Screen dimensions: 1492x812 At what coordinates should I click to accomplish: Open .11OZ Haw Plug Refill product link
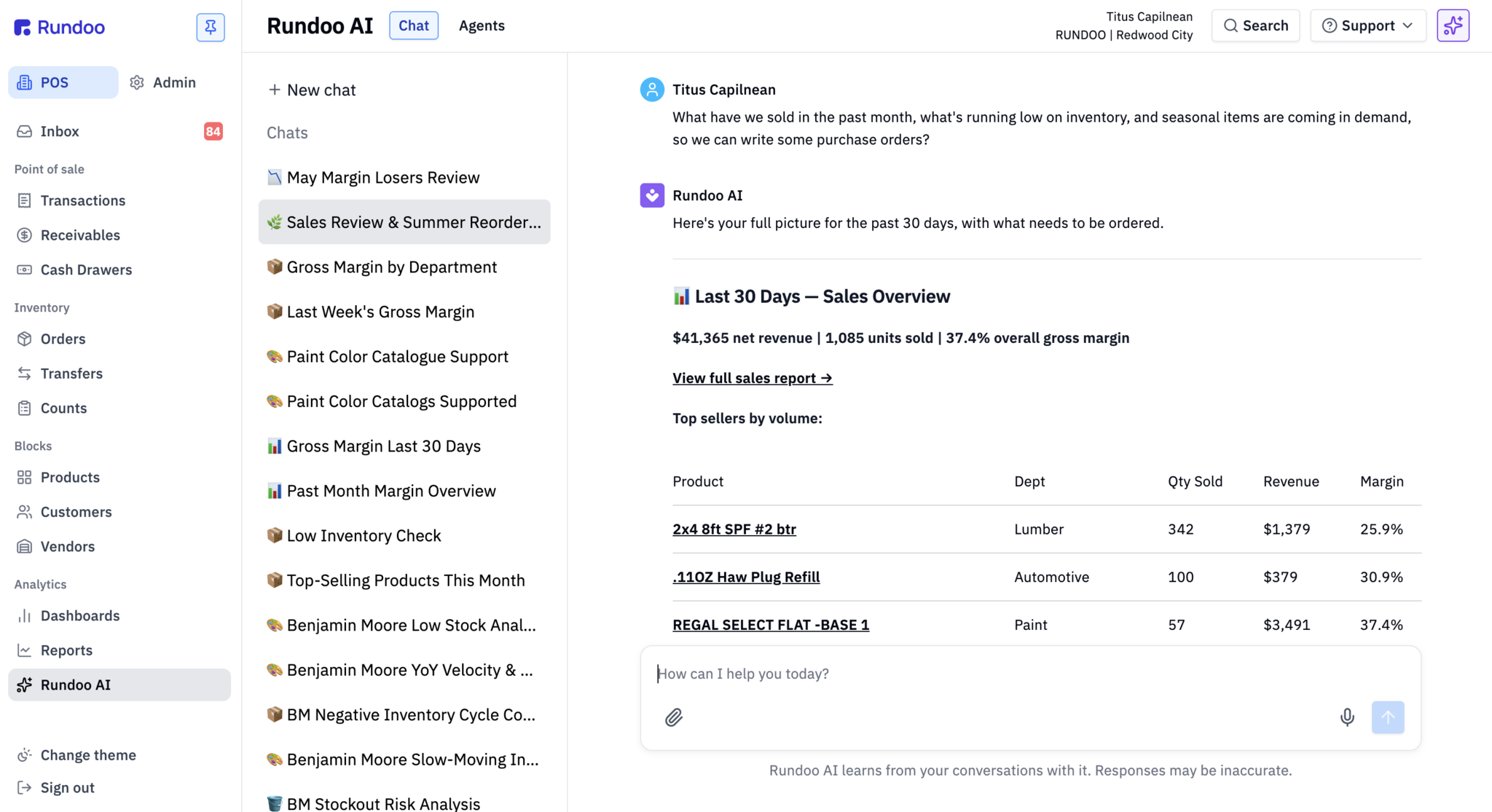tap(746, 577)
